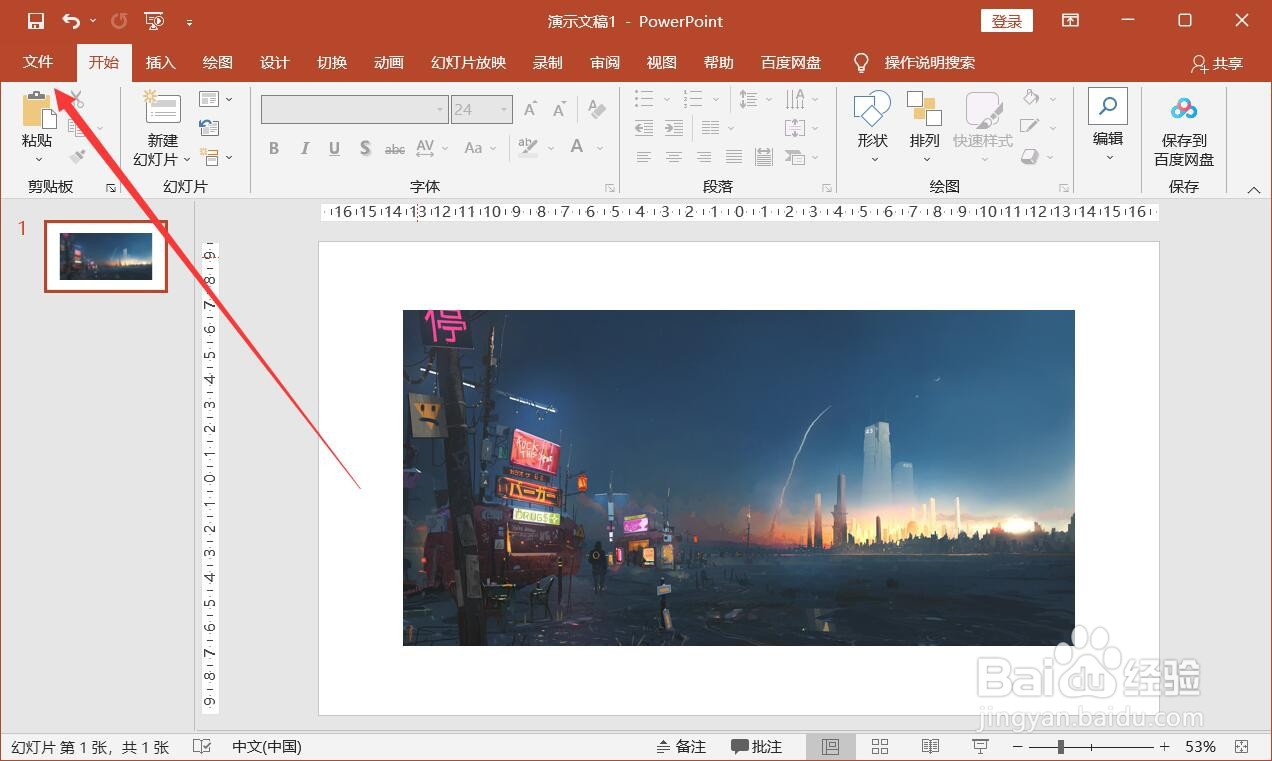
Task: Undo the last action
Action: tap(71, 21)
